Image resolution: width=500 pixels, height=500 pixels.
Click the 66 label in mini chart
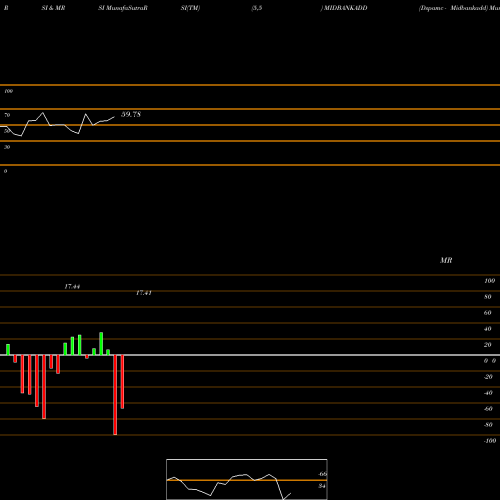323,474
